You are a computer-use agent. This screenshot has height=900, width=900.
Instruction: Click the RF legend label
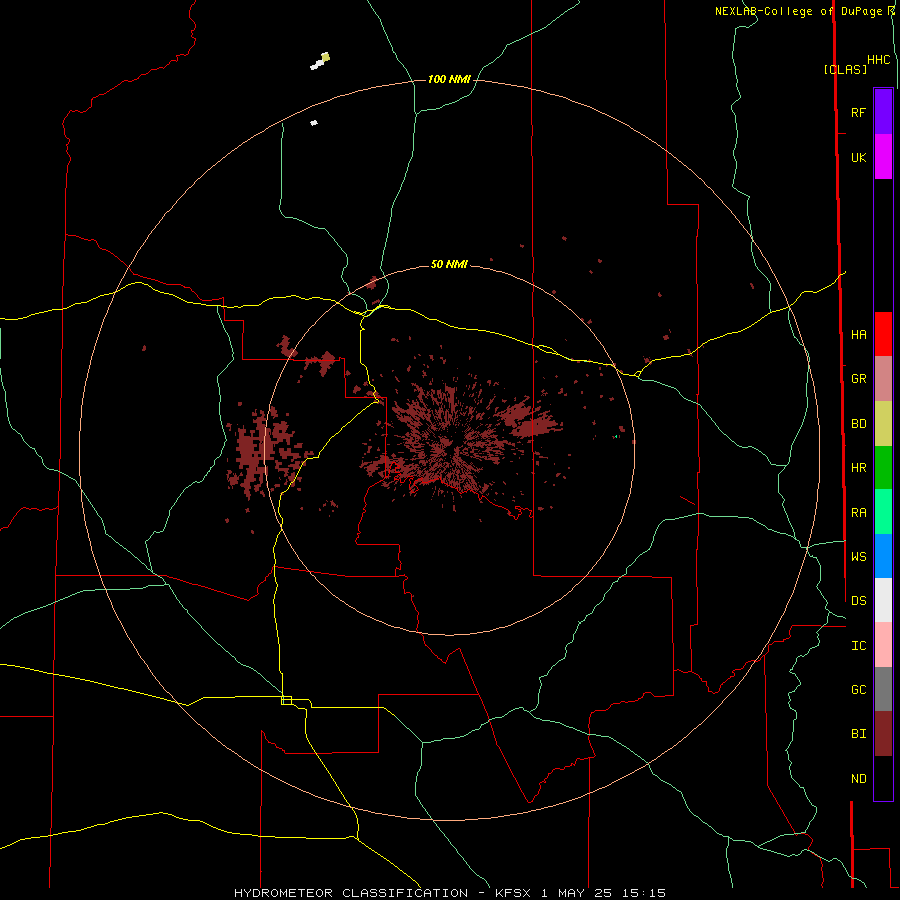(858, 113)
